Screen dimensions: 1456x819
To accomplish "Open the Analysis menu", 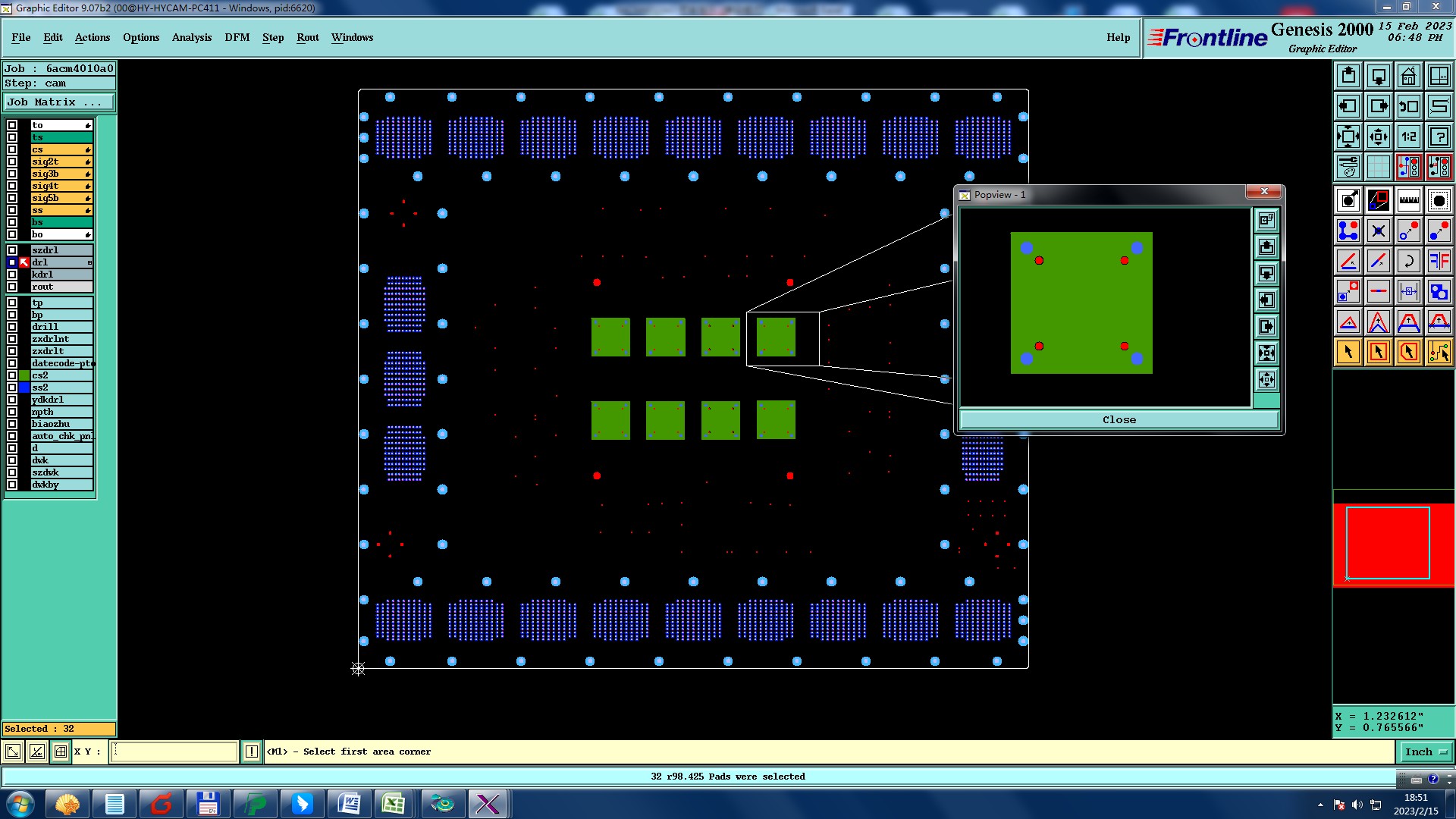I will pyautogui.click(x=191, y=37).
